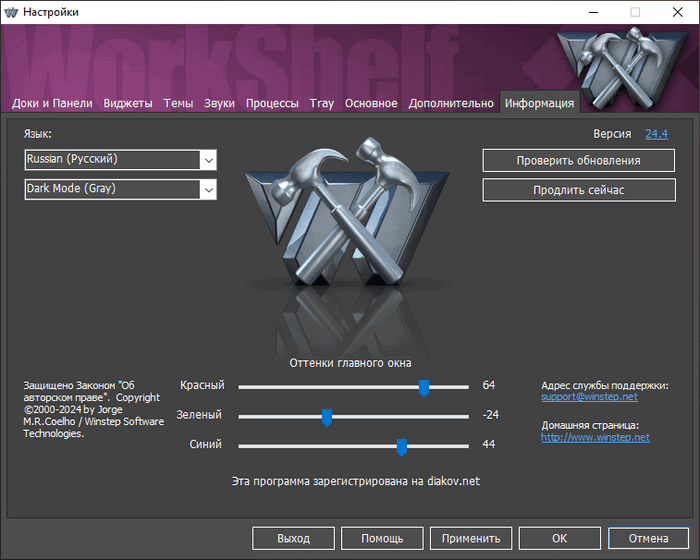Click the Зеленый slider handle

[326, 416]
